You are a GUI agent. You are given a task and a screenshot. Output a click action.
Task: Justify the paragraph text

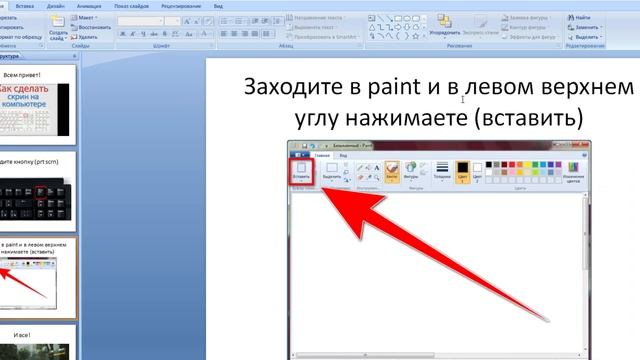(x=255, y=33)
